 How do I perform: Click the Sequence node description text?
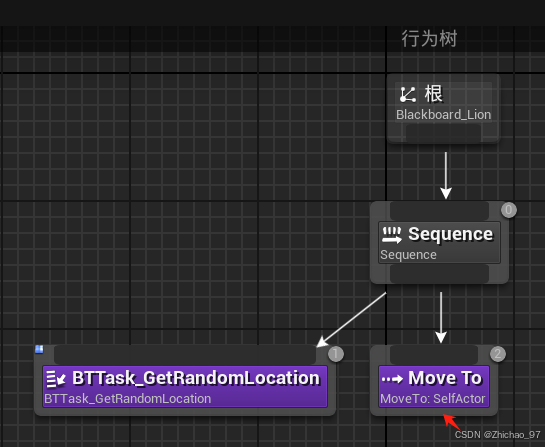click(408, 255)
